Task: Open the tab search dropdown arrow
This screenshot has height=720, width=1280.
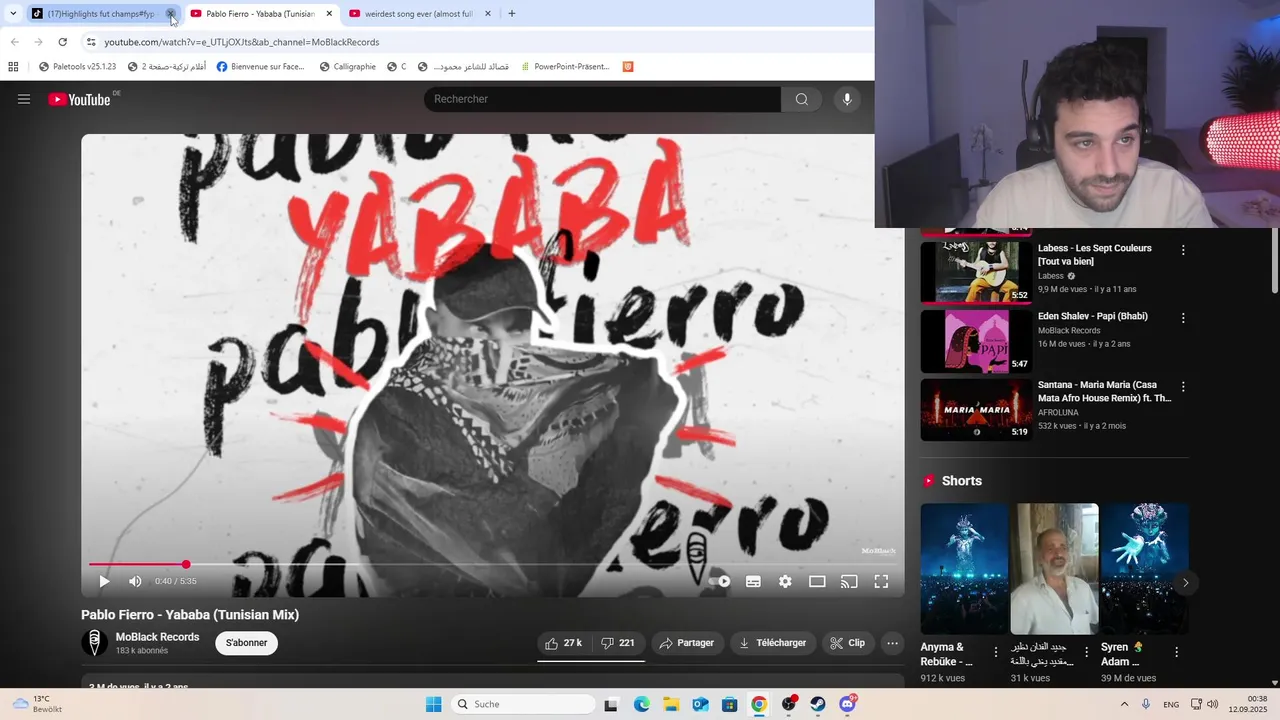Action: pos(12,14)
